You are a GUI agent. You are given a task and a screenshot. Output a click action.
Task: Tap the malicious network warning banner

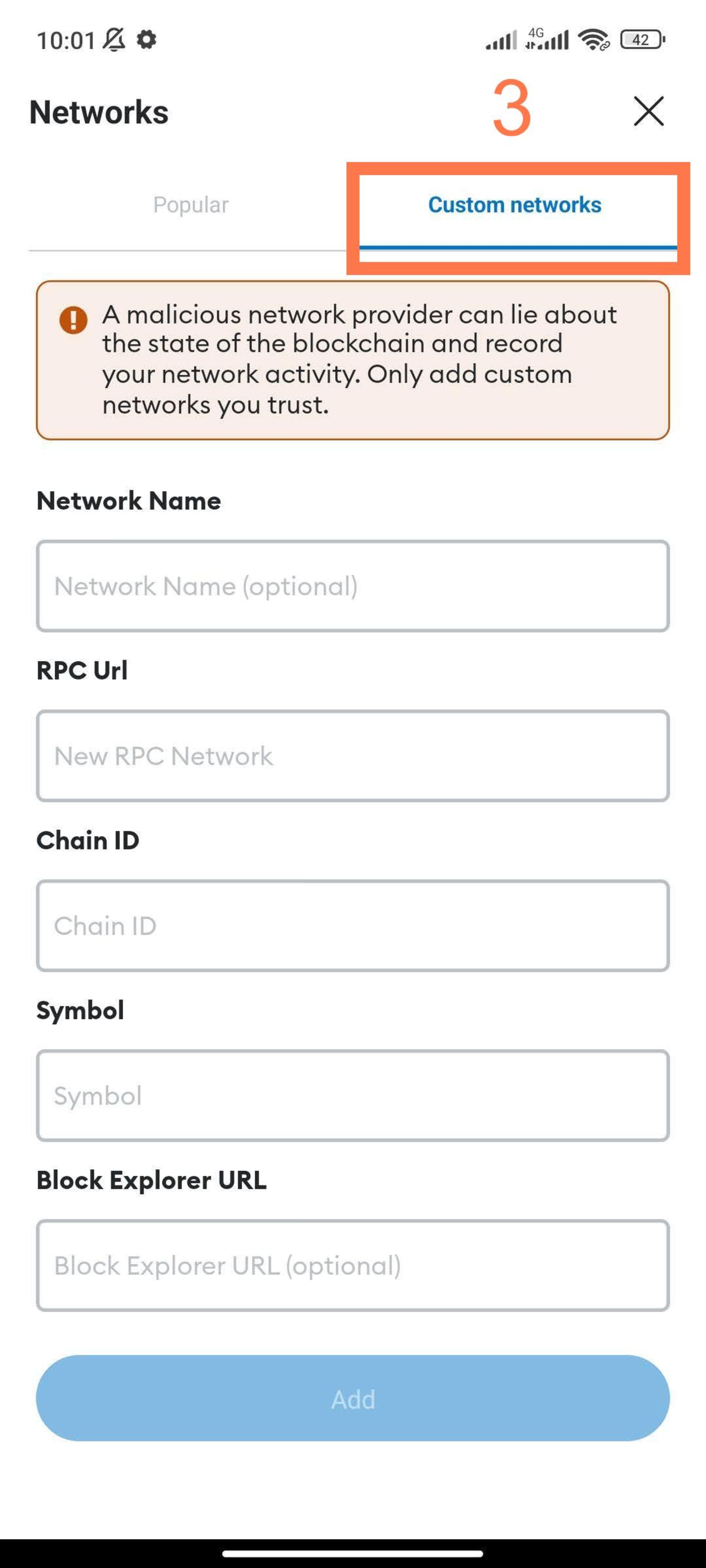tap(353, 360)
